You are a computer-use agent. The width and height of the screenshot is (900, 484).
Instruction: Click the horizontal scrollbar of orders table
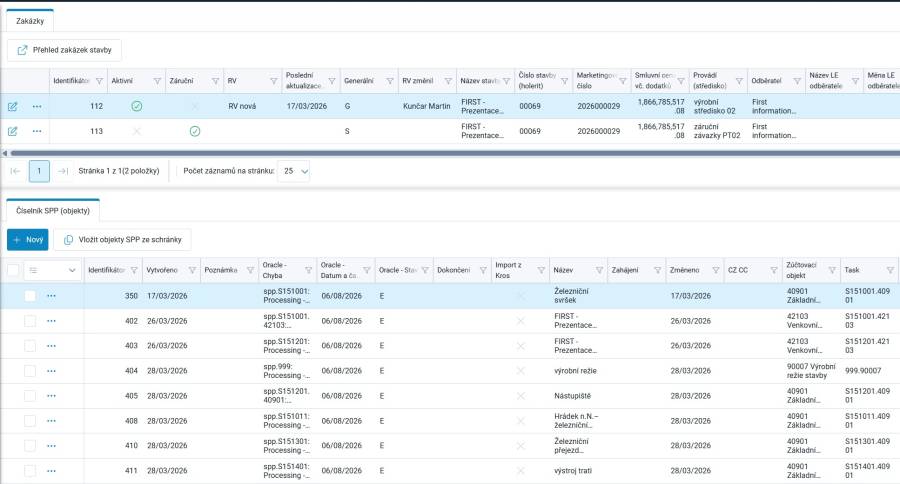coord(455,153)
